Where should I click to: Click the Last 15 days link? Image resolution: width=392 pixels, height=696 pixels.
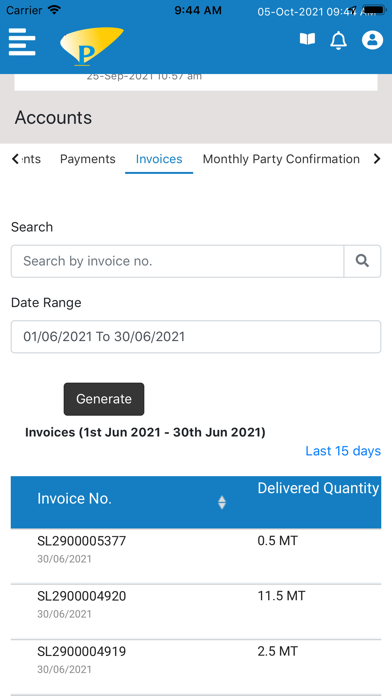click(x=343, y=451)
